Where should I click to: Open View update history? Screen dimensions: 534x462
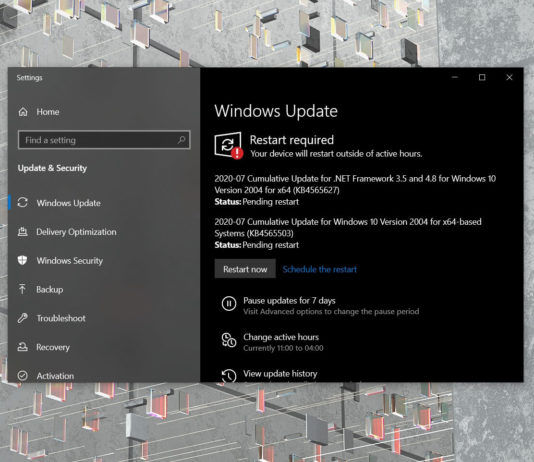tap(280, 373)
